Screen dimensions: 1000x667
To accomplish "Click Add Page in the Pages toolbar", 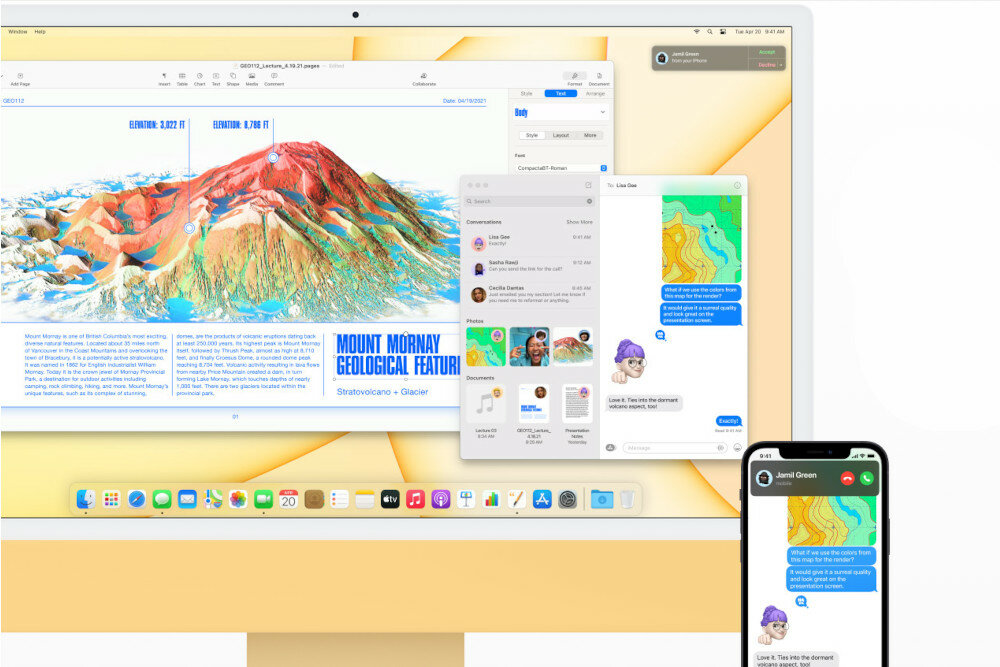I will [x=20, y=78].
